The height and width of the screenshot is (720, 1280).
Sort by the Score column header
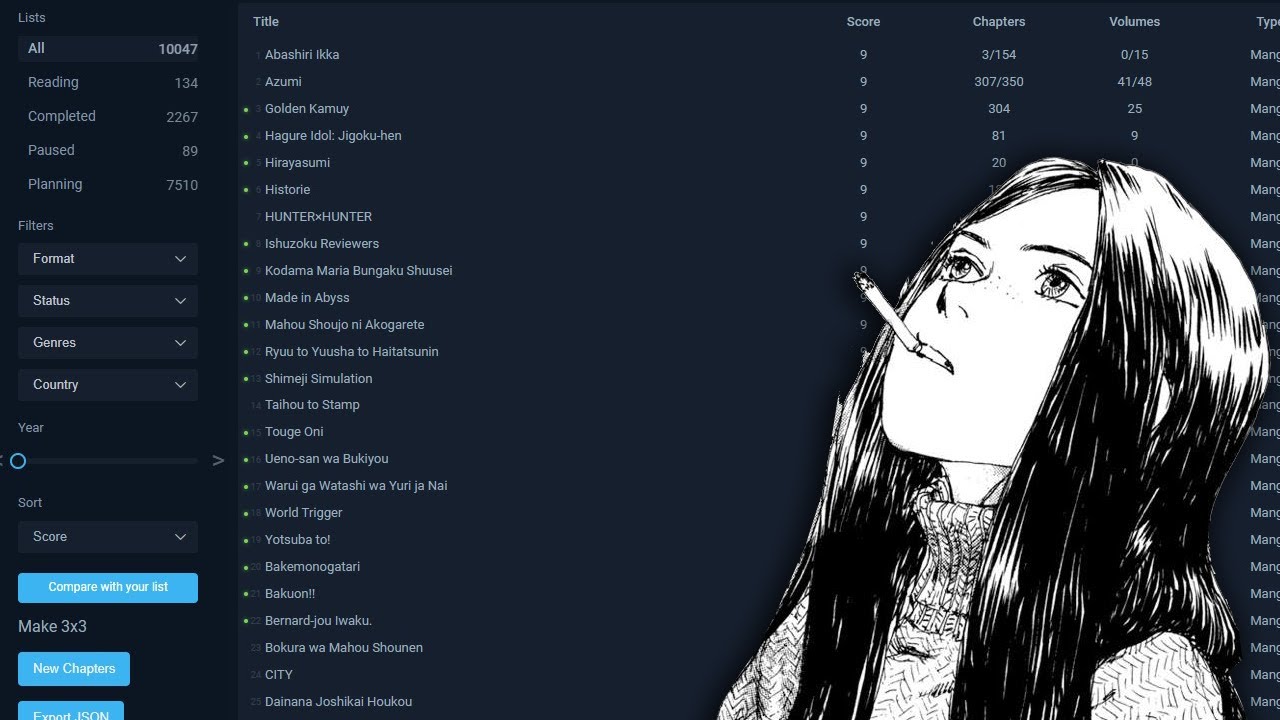point(863,21)
